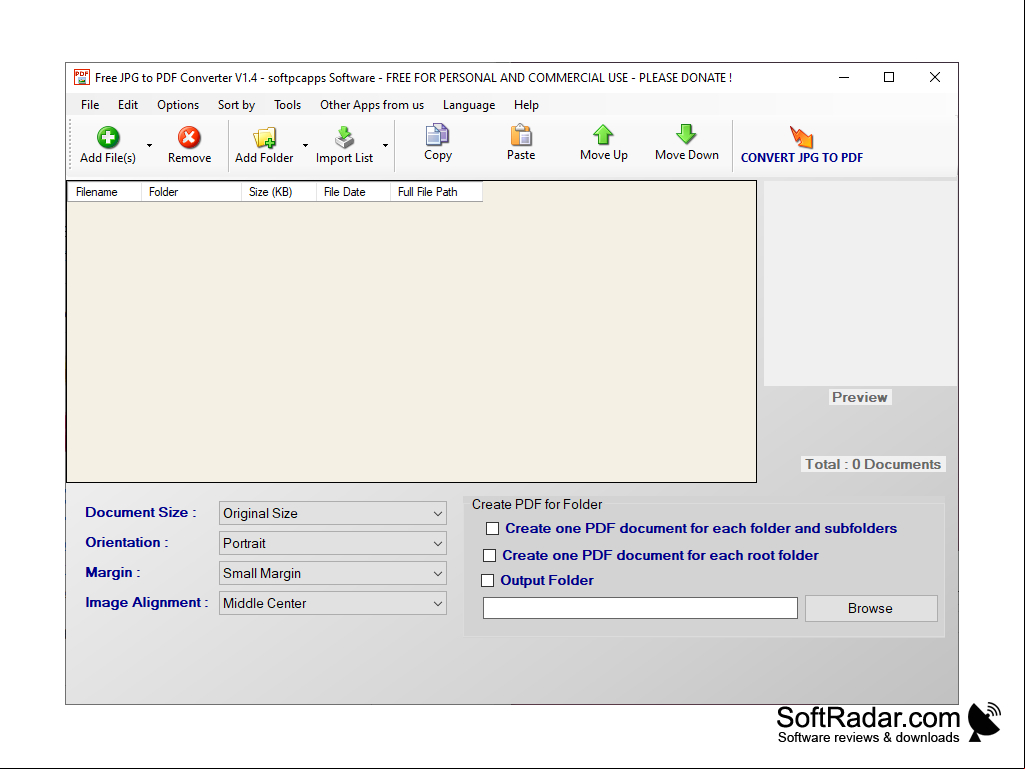The height and width of the screenshot is (769, 1025).
Task: Open the Document Size dropdown
Action: 333,513
